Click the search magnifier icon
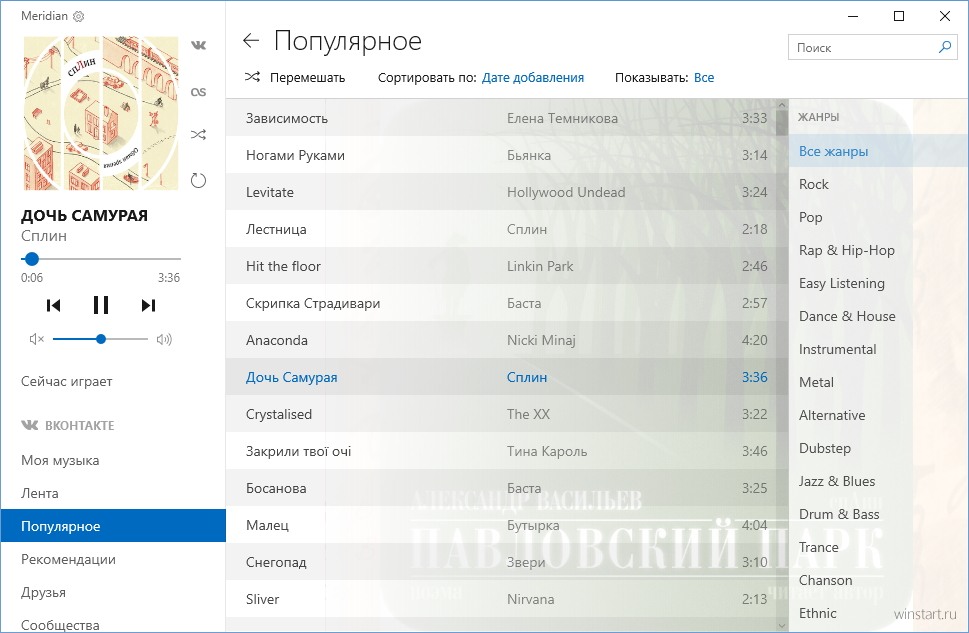This screenshot has width=969, height=633. point(944,47)
